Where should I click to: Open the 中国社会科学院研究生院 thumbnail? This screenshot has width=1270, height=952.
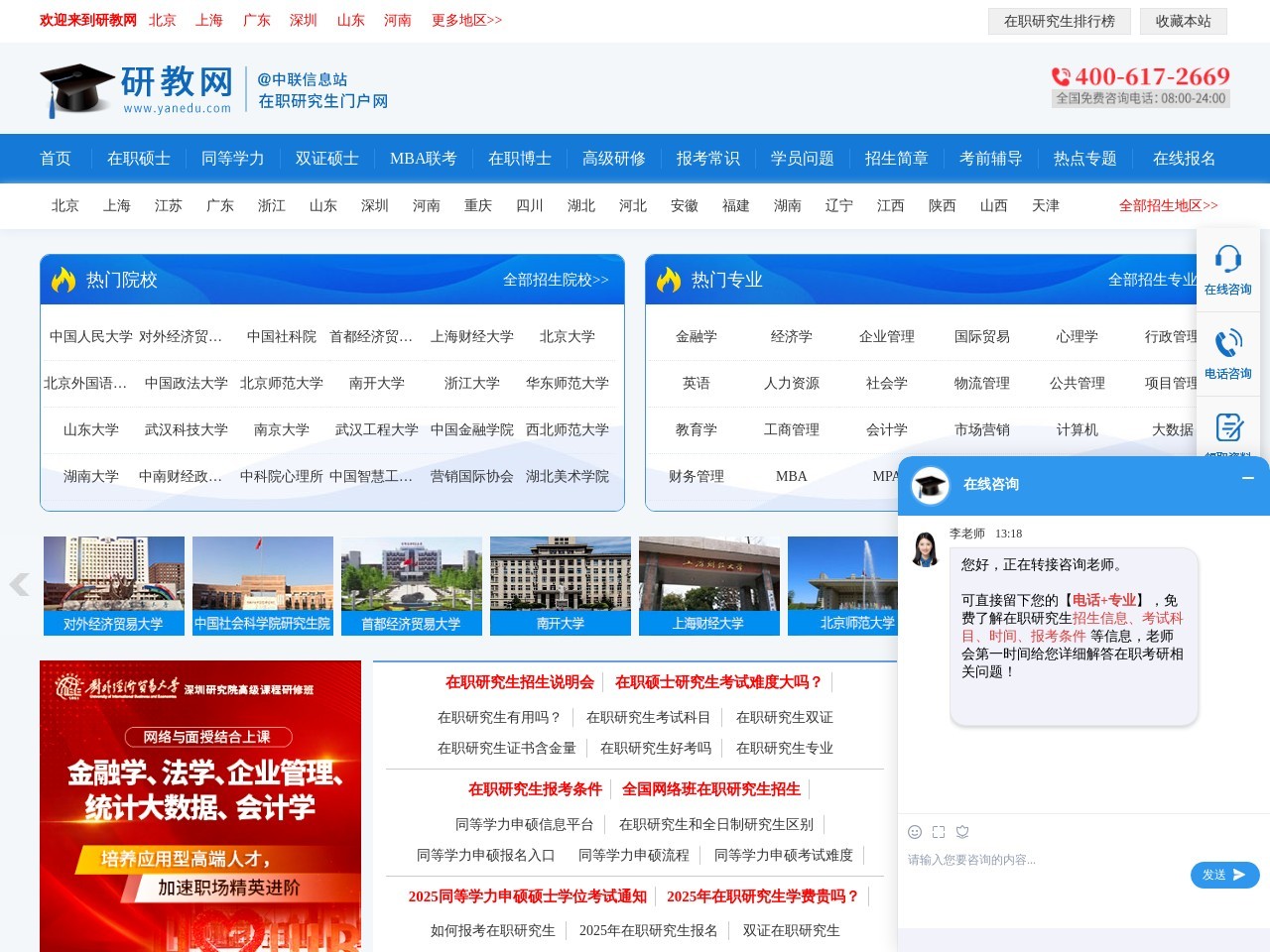(263, 586)
